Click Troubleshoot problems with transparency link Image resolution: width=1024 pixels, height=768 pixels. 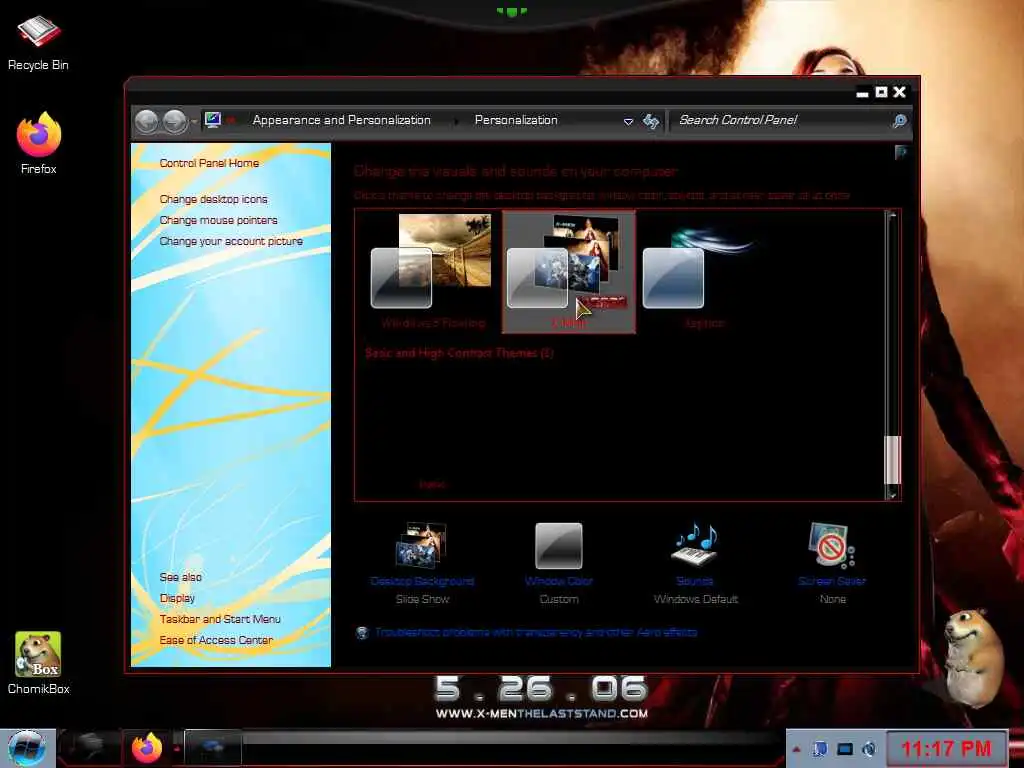(536, 632)
